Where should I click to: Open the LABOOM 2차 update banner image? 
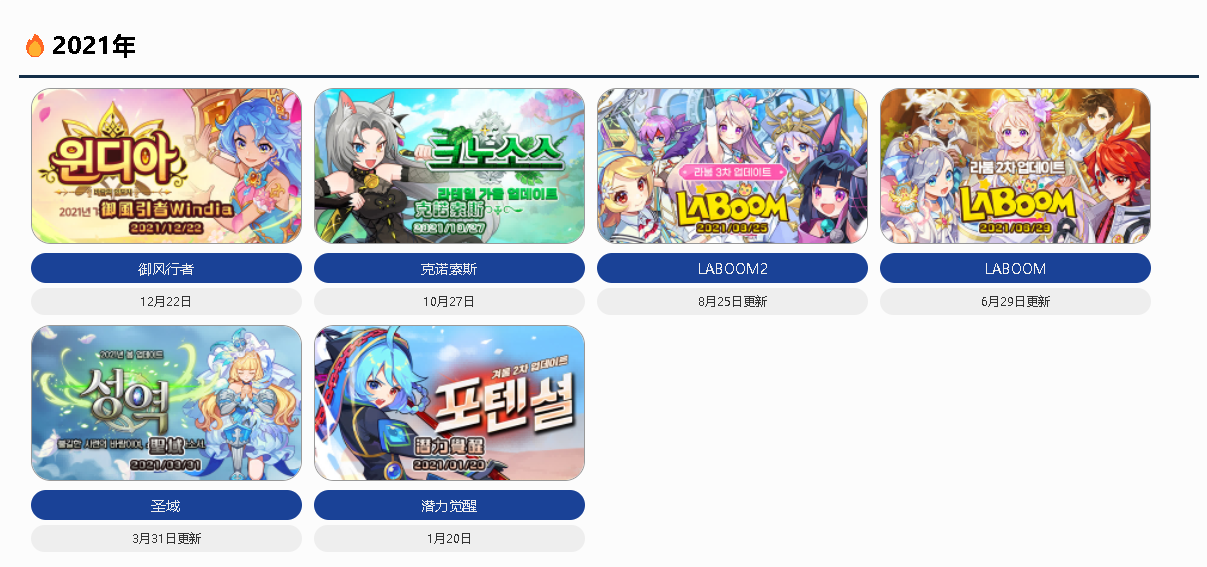pyautogui.click(x=1015, y=166)
